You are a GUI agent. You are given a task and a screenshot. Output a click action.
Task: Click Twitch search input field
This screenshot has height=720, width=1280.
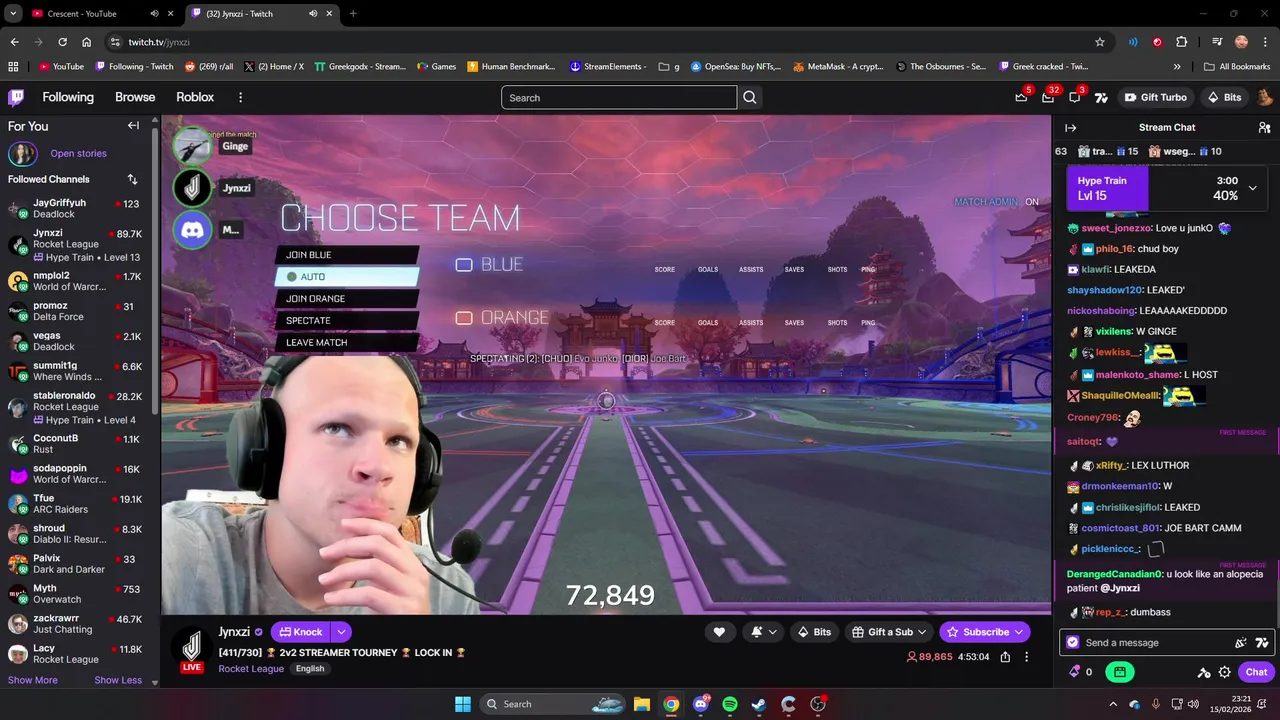click(x=619, y=97)
